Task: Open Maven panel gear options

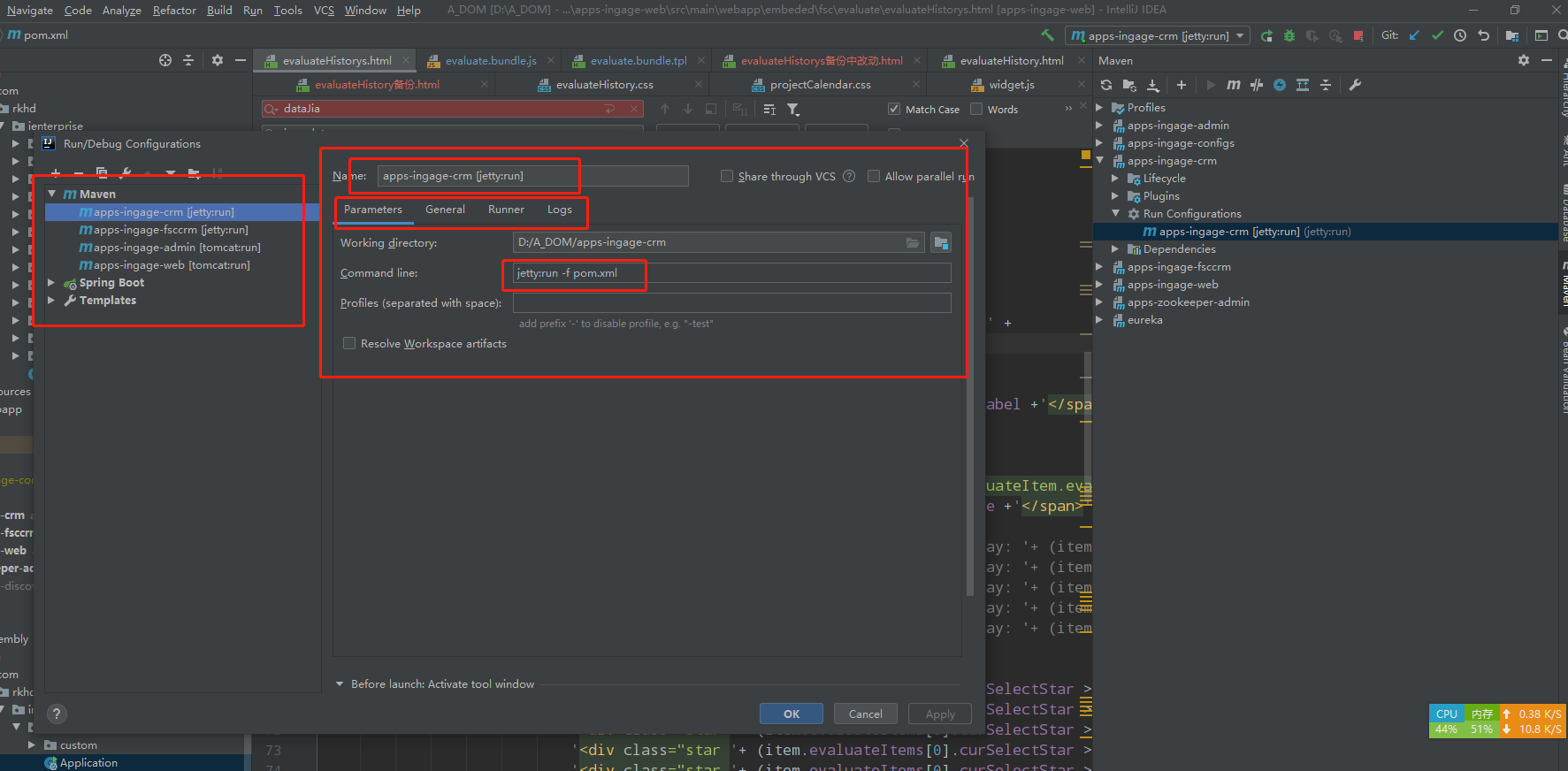Action: point(1523,60)
